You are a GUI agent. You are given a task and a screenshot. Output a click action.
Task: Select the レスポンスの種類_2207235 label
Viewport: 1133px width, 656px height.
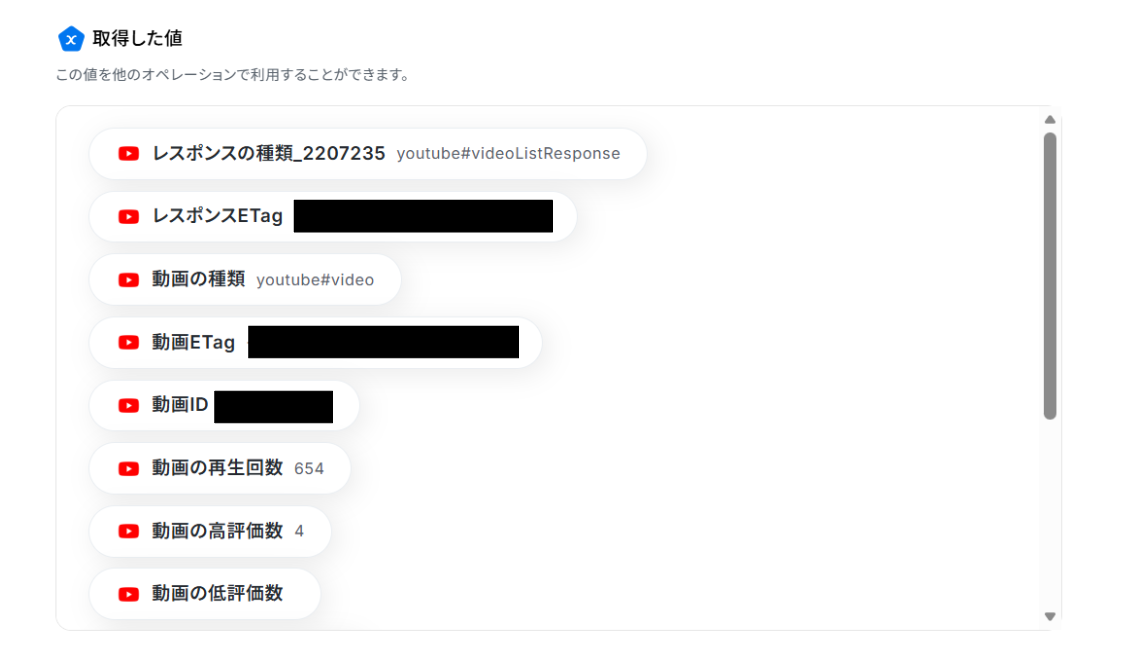[268, 153]
